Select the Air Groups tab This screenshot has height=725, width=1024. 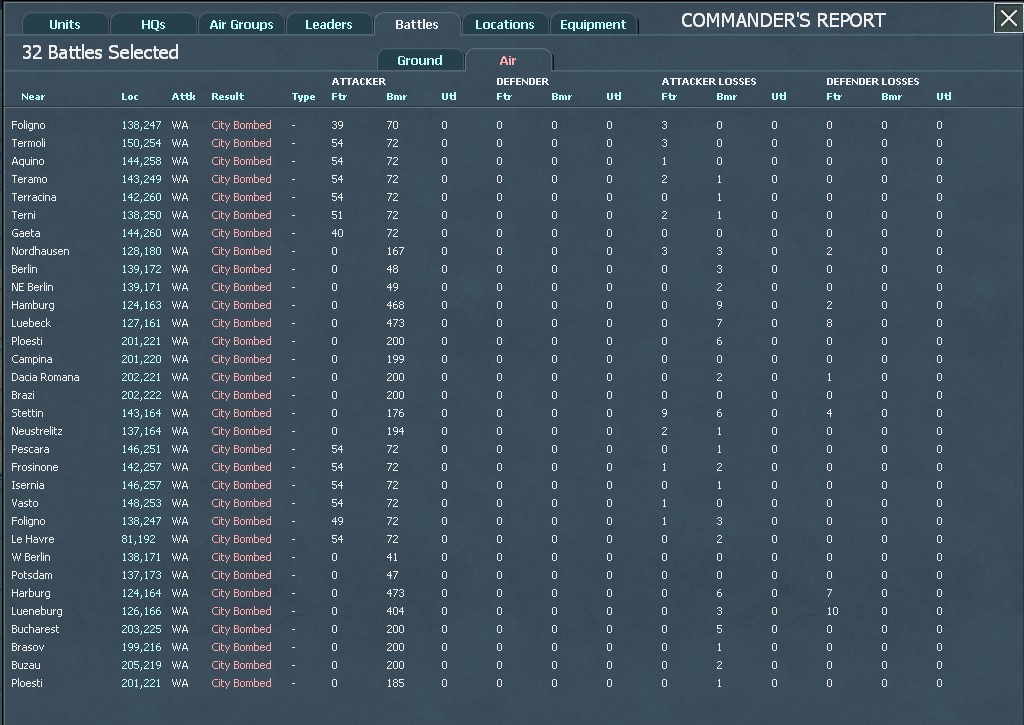(241, 25)
